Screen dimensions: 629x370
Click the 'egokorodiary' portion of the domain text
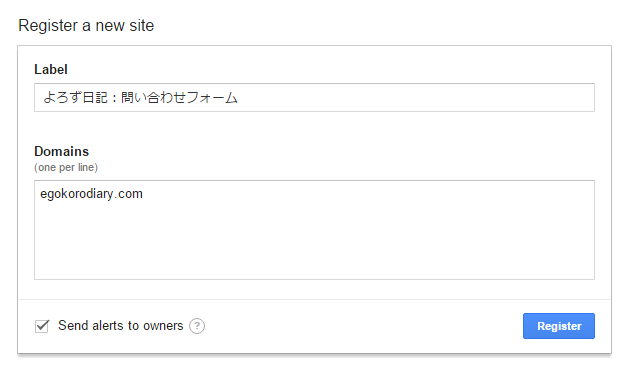point(77,194)
